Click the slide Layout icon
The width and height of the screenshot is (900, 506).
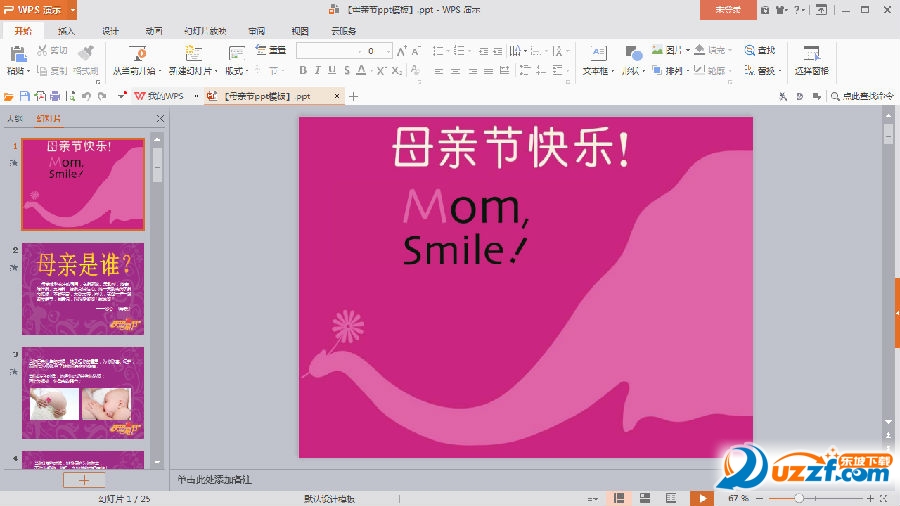236,53
